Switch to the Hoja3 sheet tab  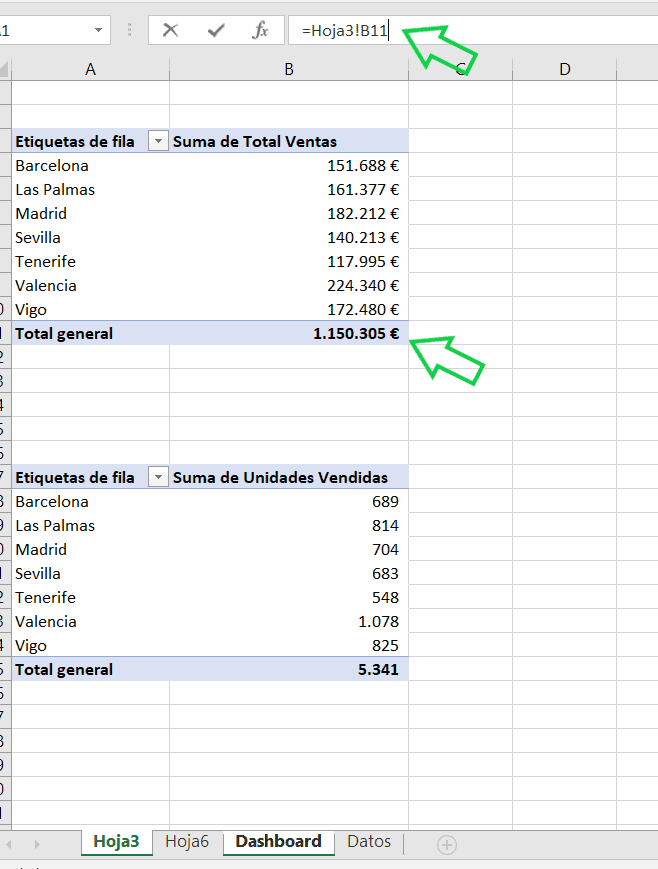click(116, 841)
